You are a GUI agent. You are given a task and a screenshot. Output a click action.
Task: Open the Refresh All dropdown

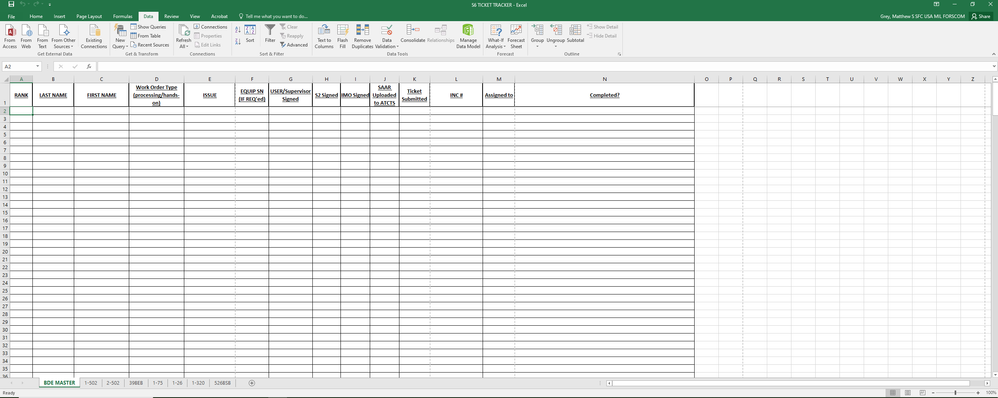coord(183,36)
